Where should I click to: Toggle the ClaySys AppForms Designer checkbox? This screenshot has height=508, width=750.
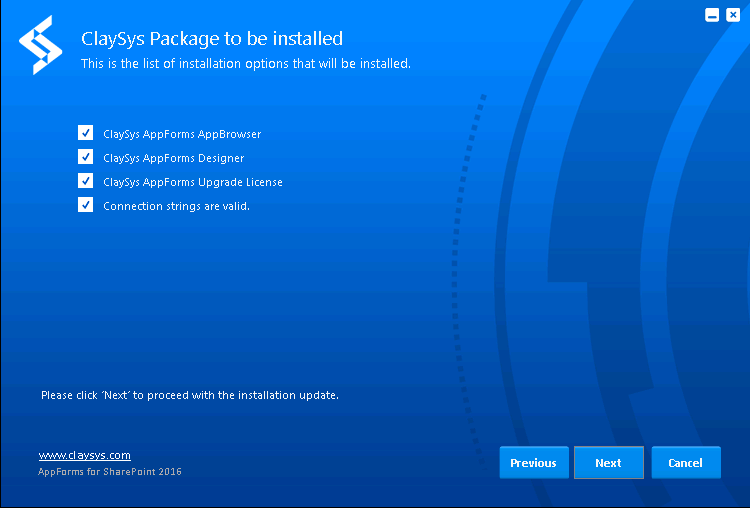(x=86, y=156)
